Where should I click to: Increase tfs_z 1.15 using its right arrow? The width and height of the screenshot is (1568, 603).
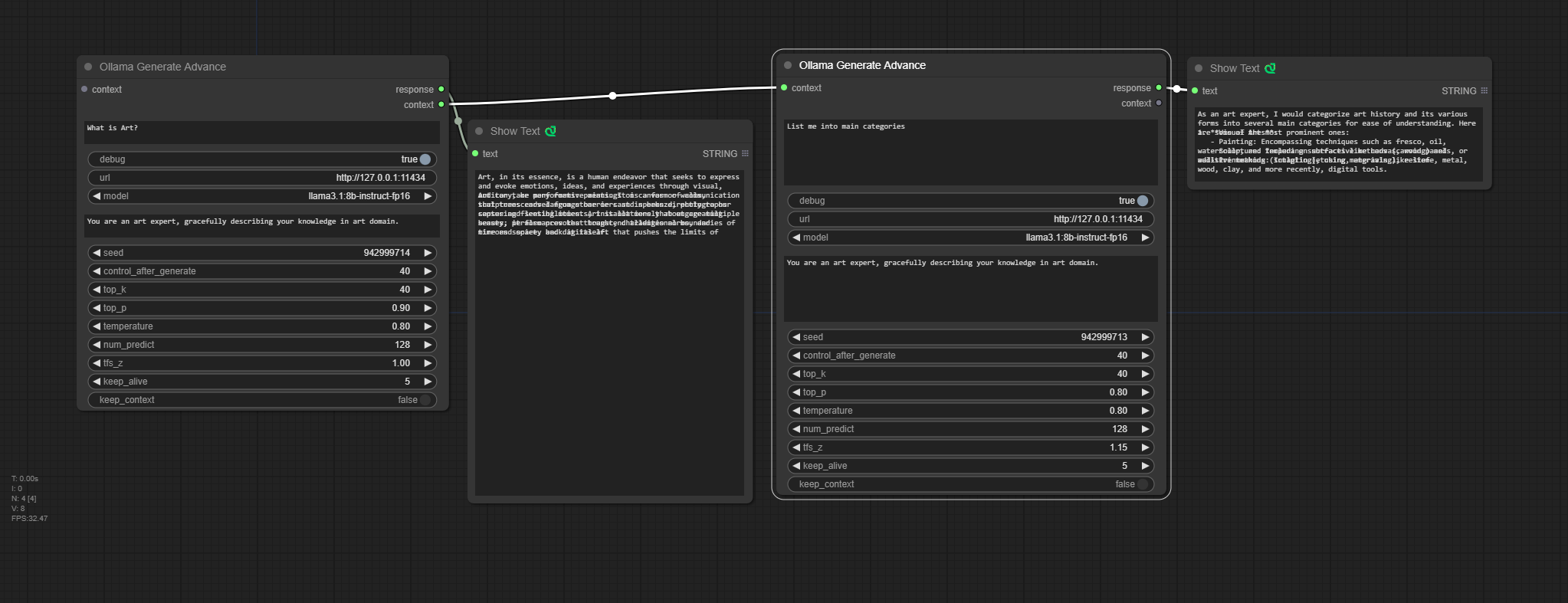[x=1145, y=447]
